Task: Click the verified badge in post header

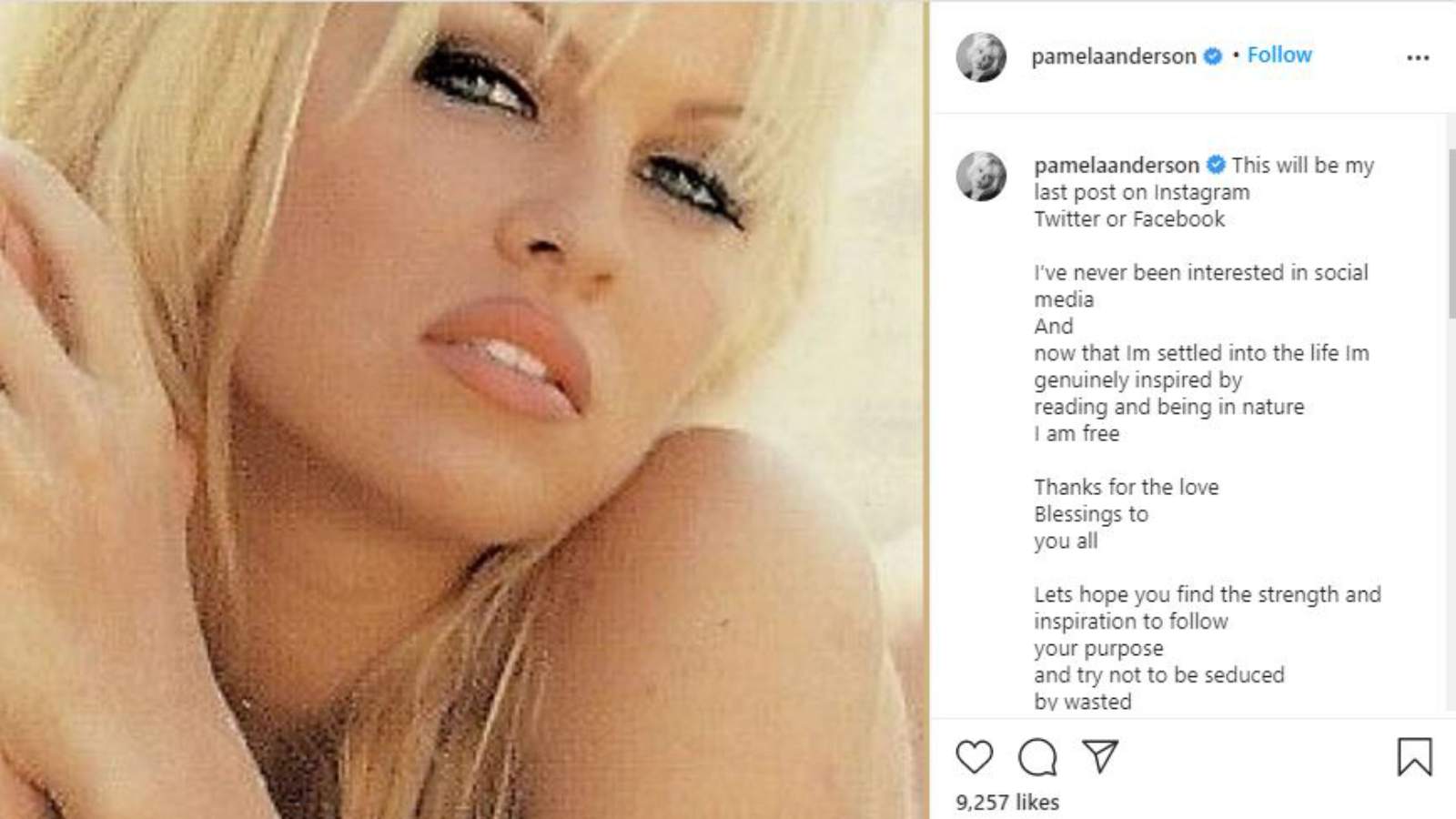Action: tap(1212, 56)
